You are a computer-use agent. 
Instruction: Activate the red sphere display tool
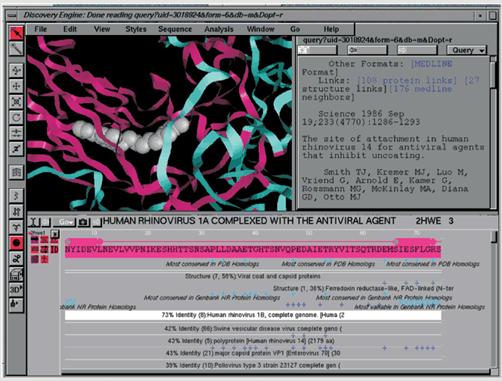click(x=16, y=243)
